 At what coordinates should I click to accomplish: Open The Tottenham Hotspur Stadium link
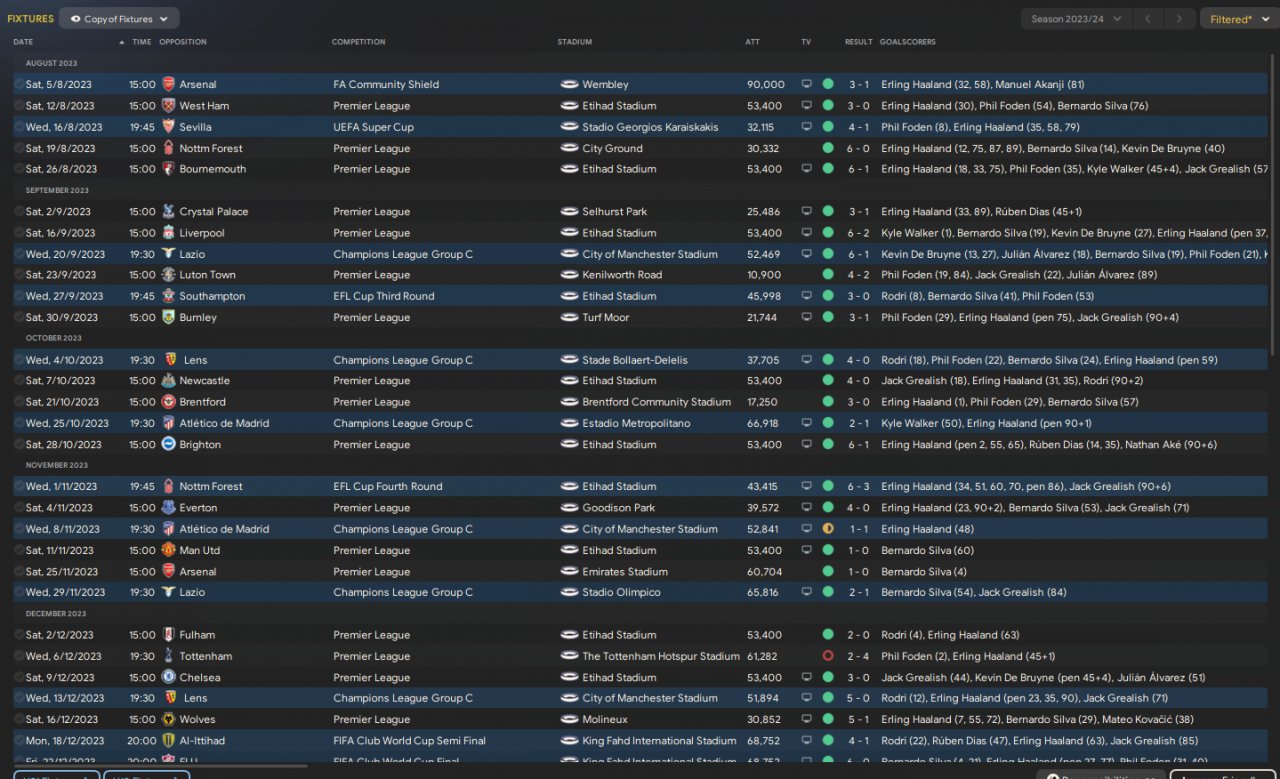(661, 656)
